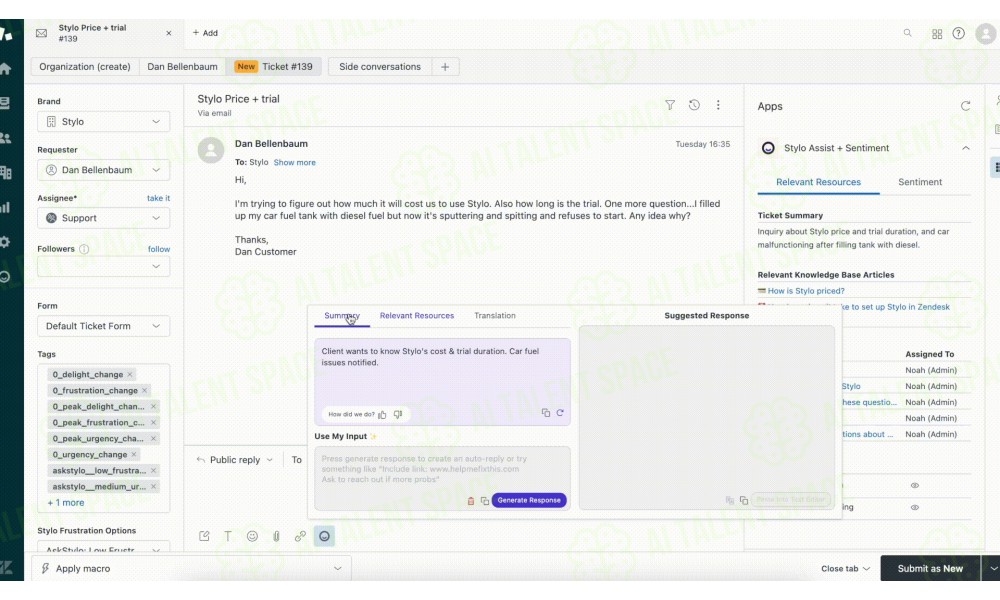This screenshot has width=1000, height=600.
Task: Show ticket events history
Action: click(694, 105)
